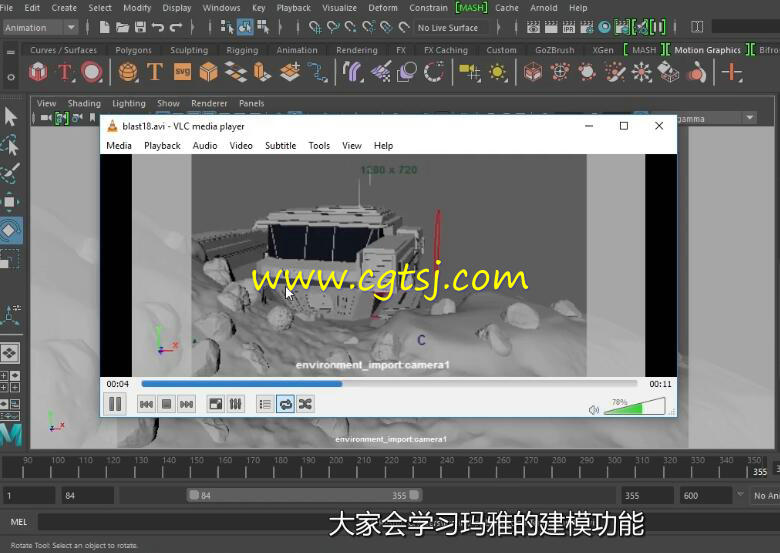Open VLC Playback menu
The width and height of the screenshot is (780, 553).
pyautogui.click(x=162, y=146)
